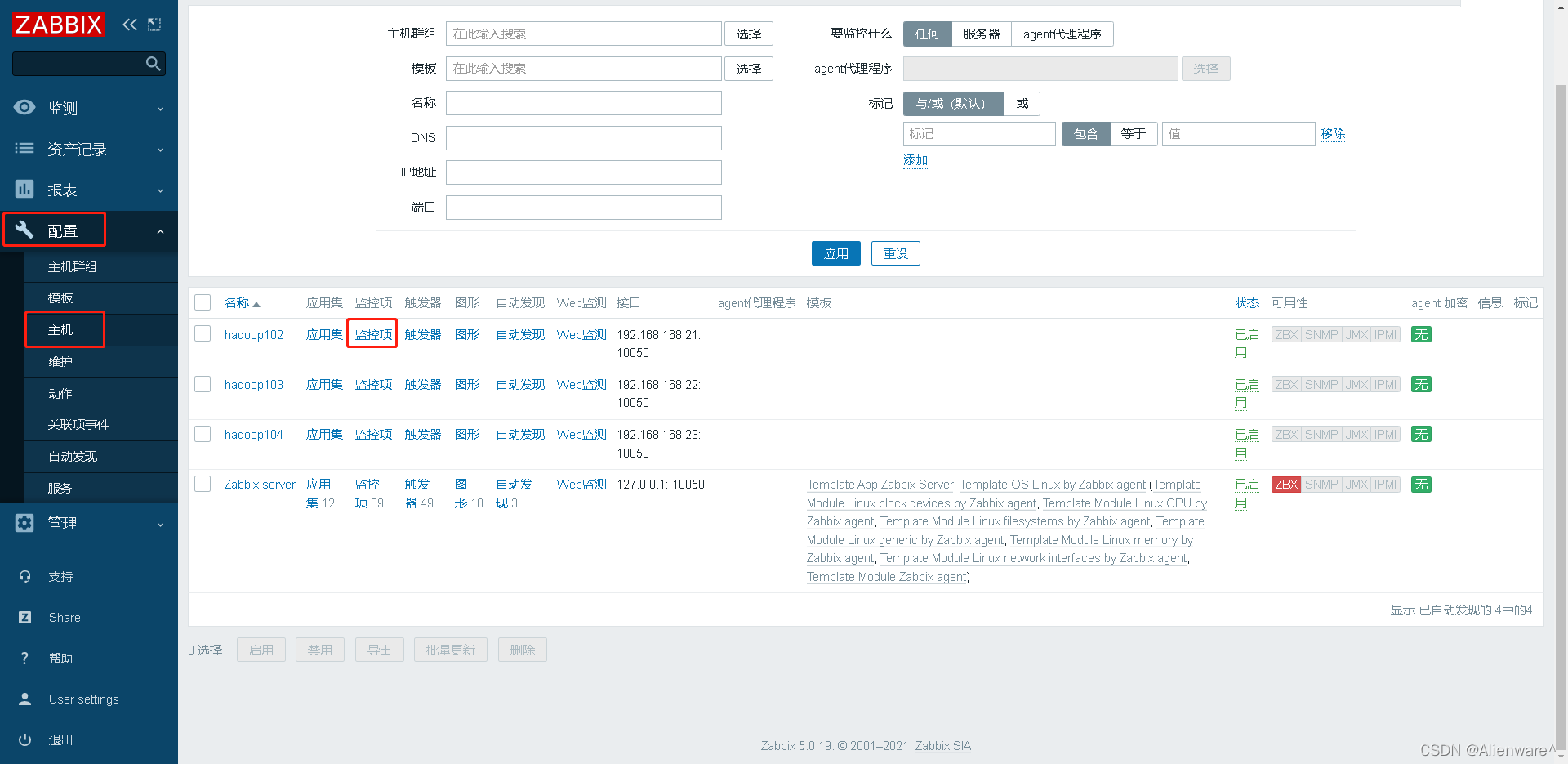Check the hadoop104 row checkbox
1568x764 pixels.
click(x=203, y=434)
